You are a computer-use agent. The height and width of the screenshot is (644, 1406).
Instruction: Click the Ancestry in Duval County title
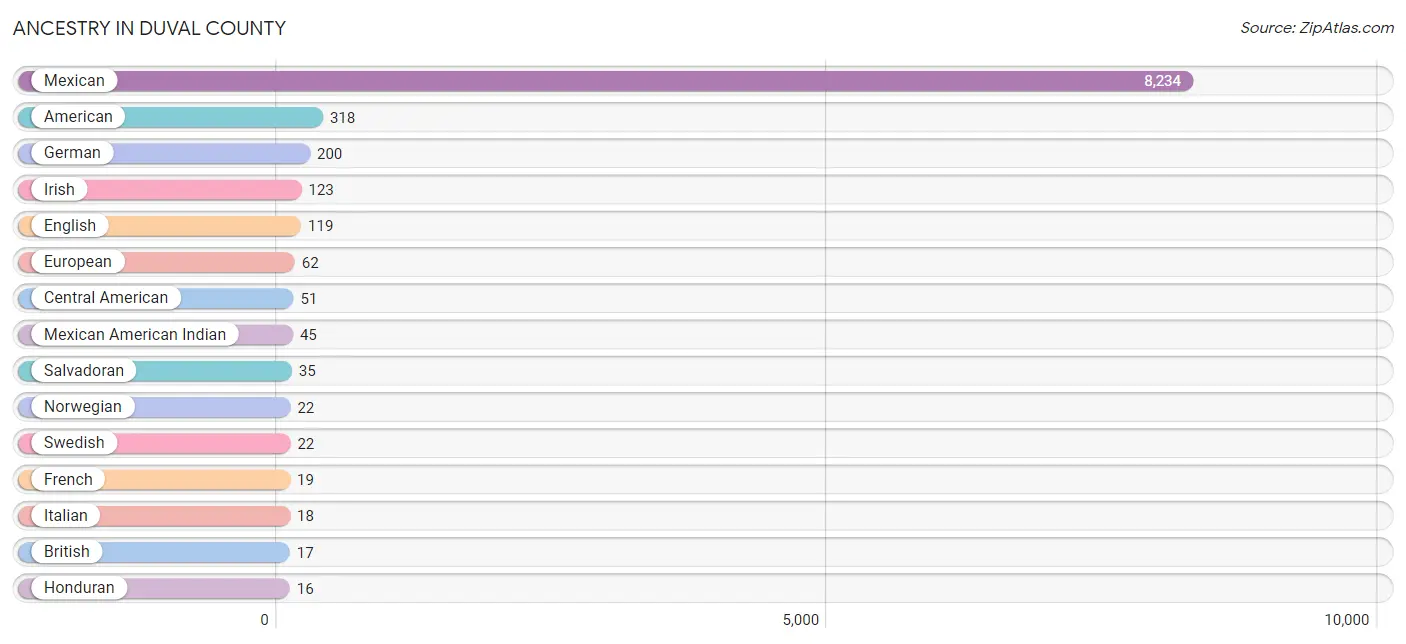pos(149,28)
